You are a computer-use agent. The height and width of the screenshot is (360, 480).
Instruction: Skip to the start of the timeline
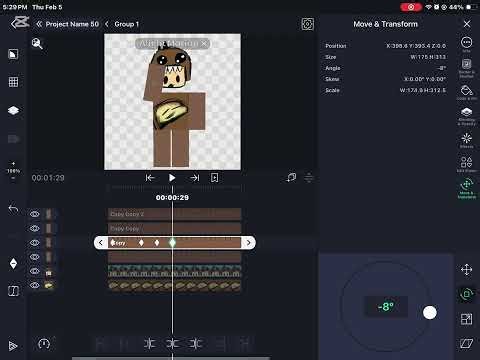point(150,178)
